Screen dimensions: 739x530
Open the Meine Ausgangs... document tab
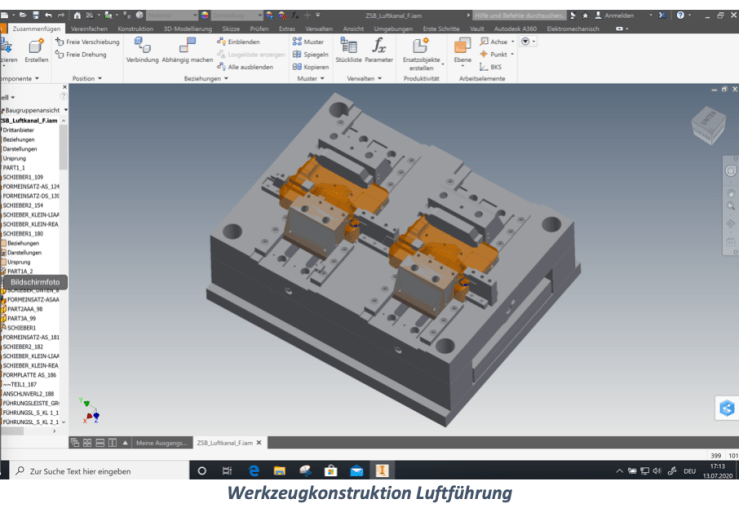coord(160,442)
